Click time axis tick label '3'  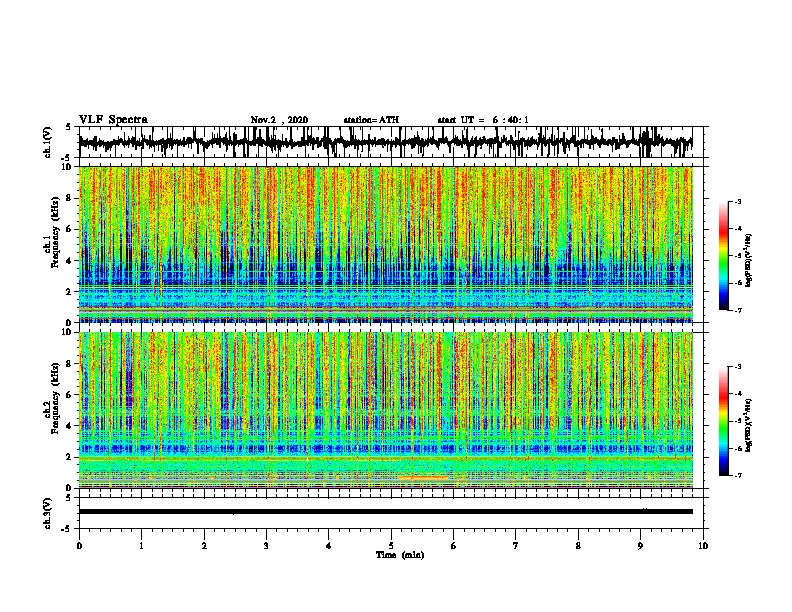[266, 546]
